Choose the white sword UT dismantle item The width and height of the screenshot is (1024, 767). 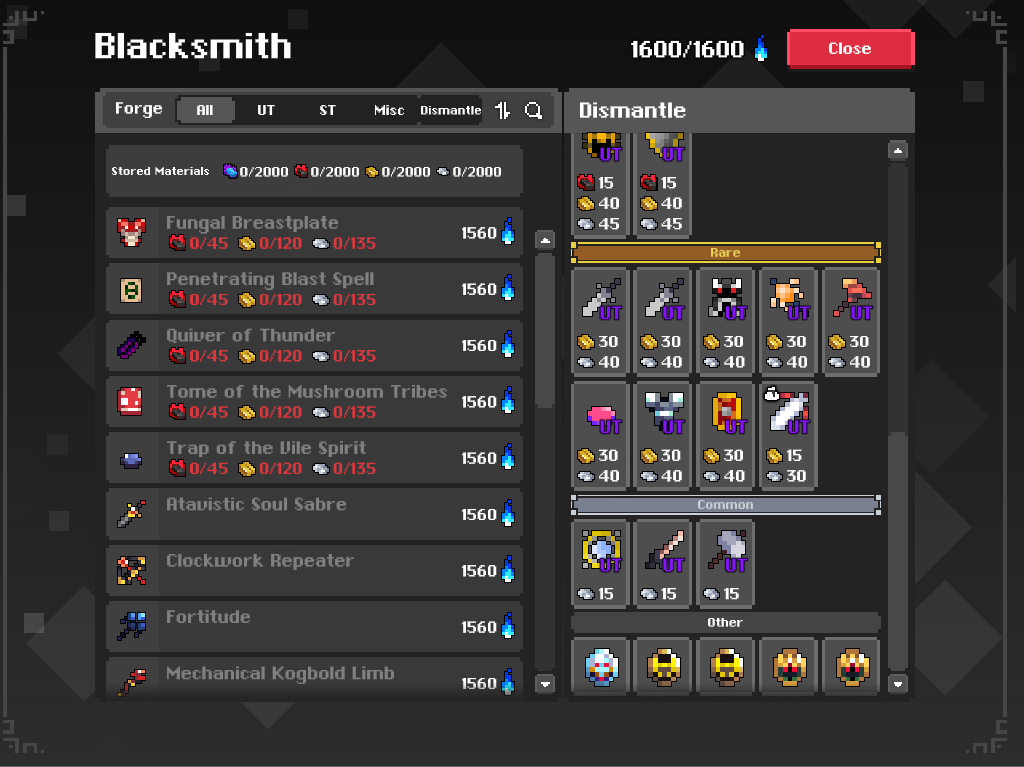pyautogui.click(x=788, y=435)
